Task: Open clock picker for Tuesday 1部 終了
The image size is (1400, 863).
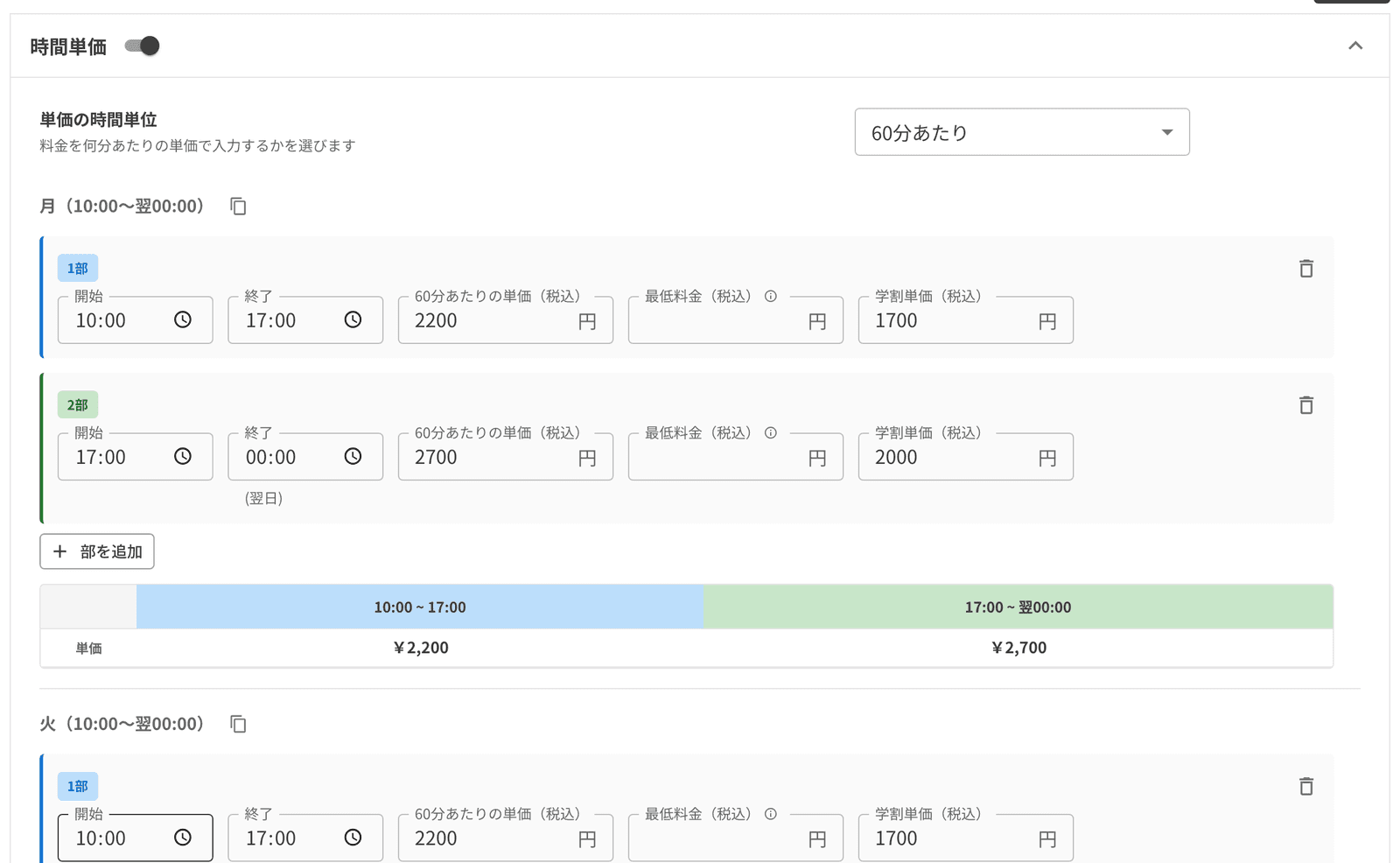Action: [353, 838]
